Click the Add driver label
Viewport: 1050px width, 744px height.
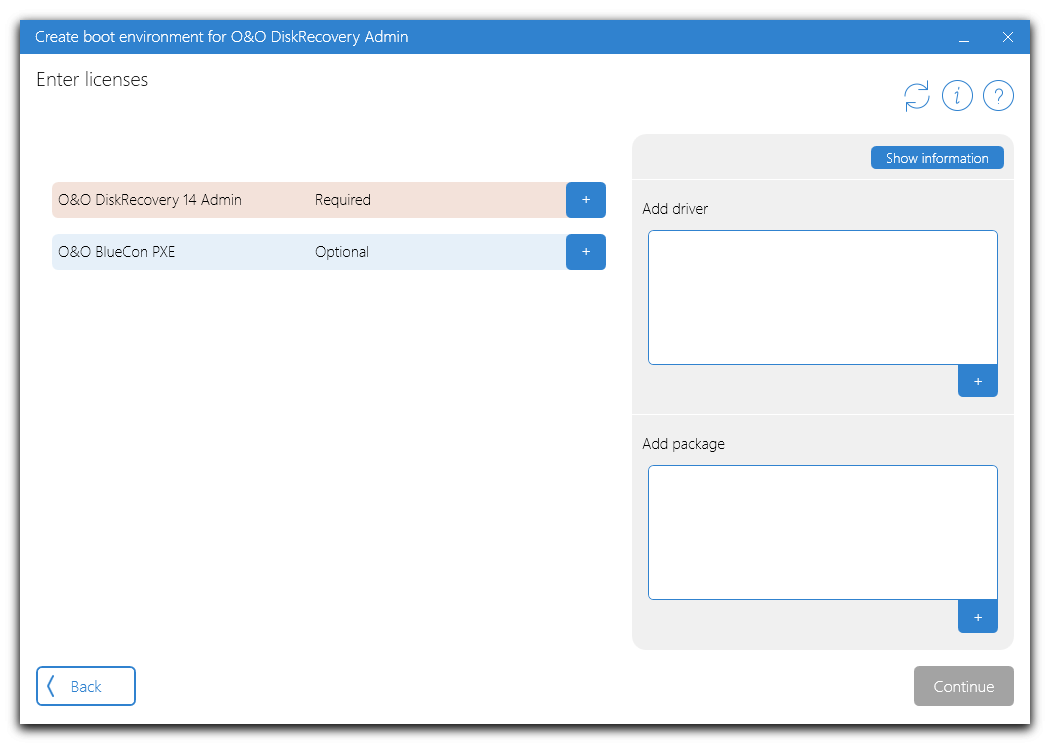coord(675,209)
